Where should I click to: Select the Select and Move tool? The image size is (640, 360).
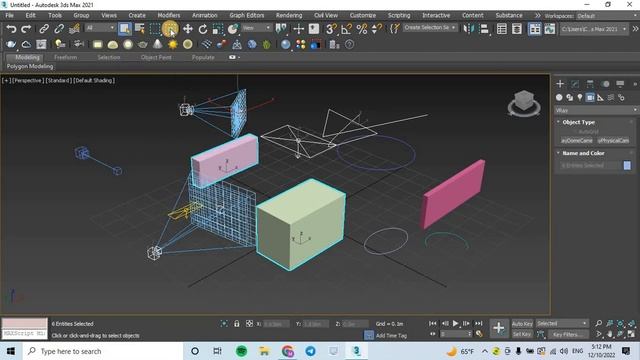click(188, 29)
